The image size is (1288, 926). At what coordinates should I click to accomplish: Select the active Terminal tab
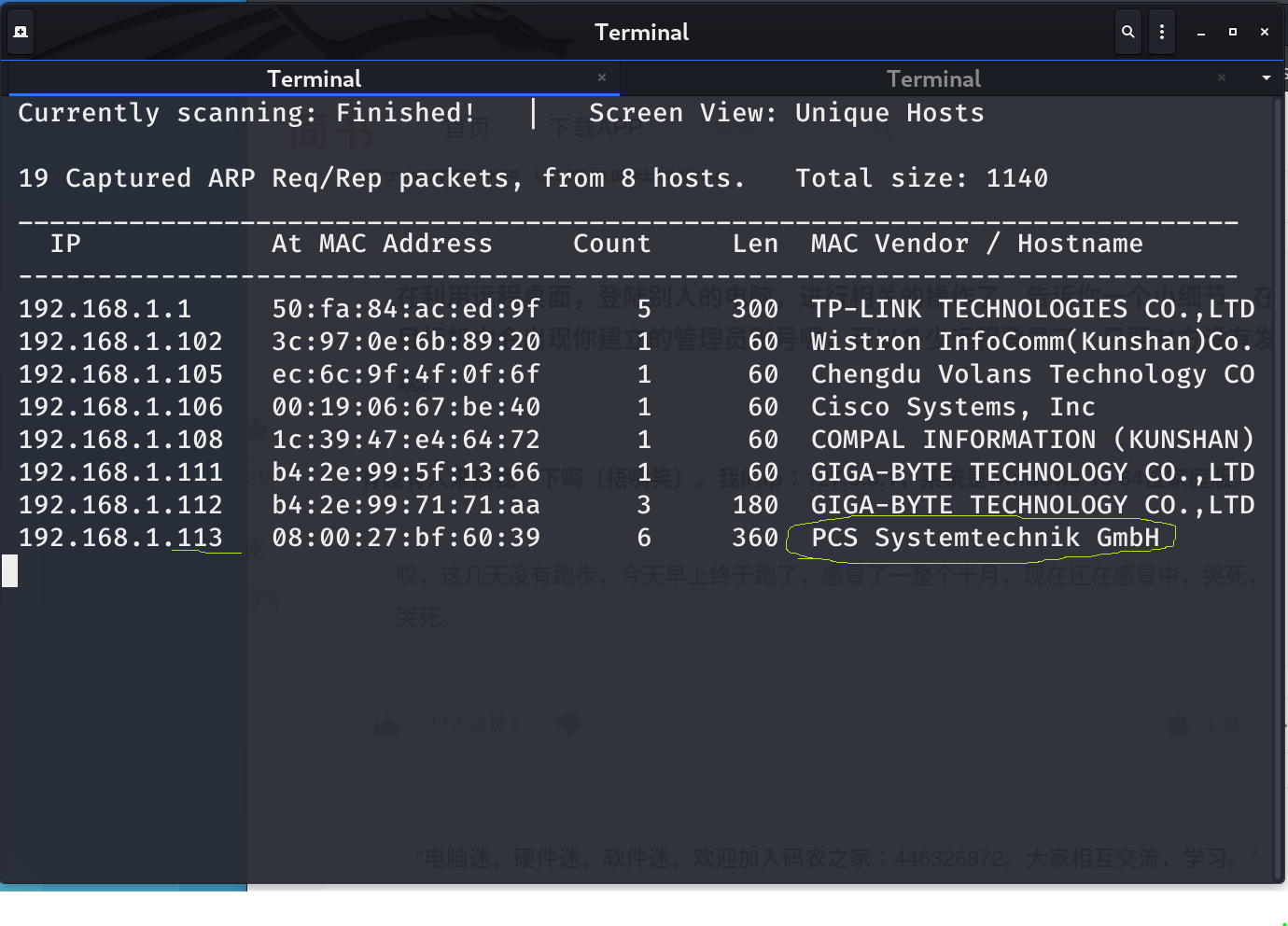point(314,79)
